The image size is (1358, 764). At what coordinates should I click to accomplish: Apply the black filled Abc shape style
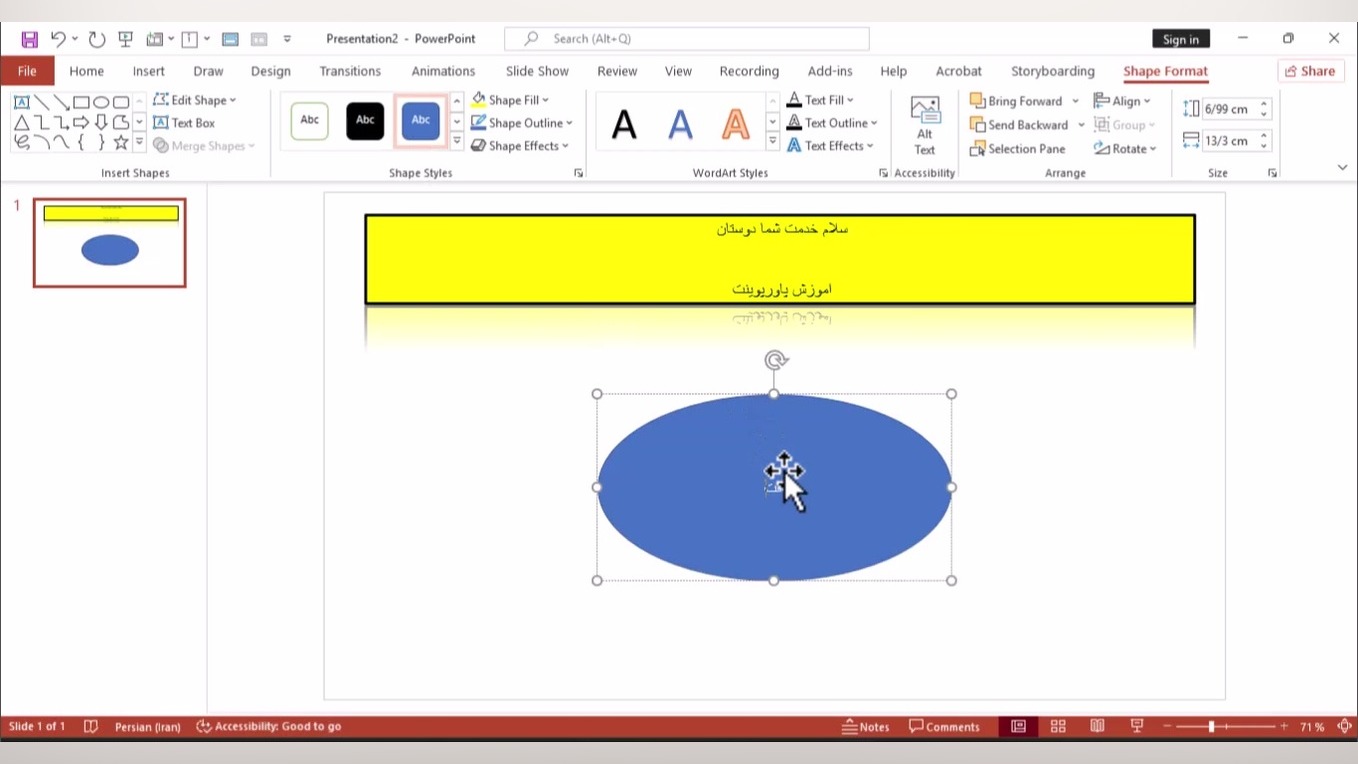[365, 121]
